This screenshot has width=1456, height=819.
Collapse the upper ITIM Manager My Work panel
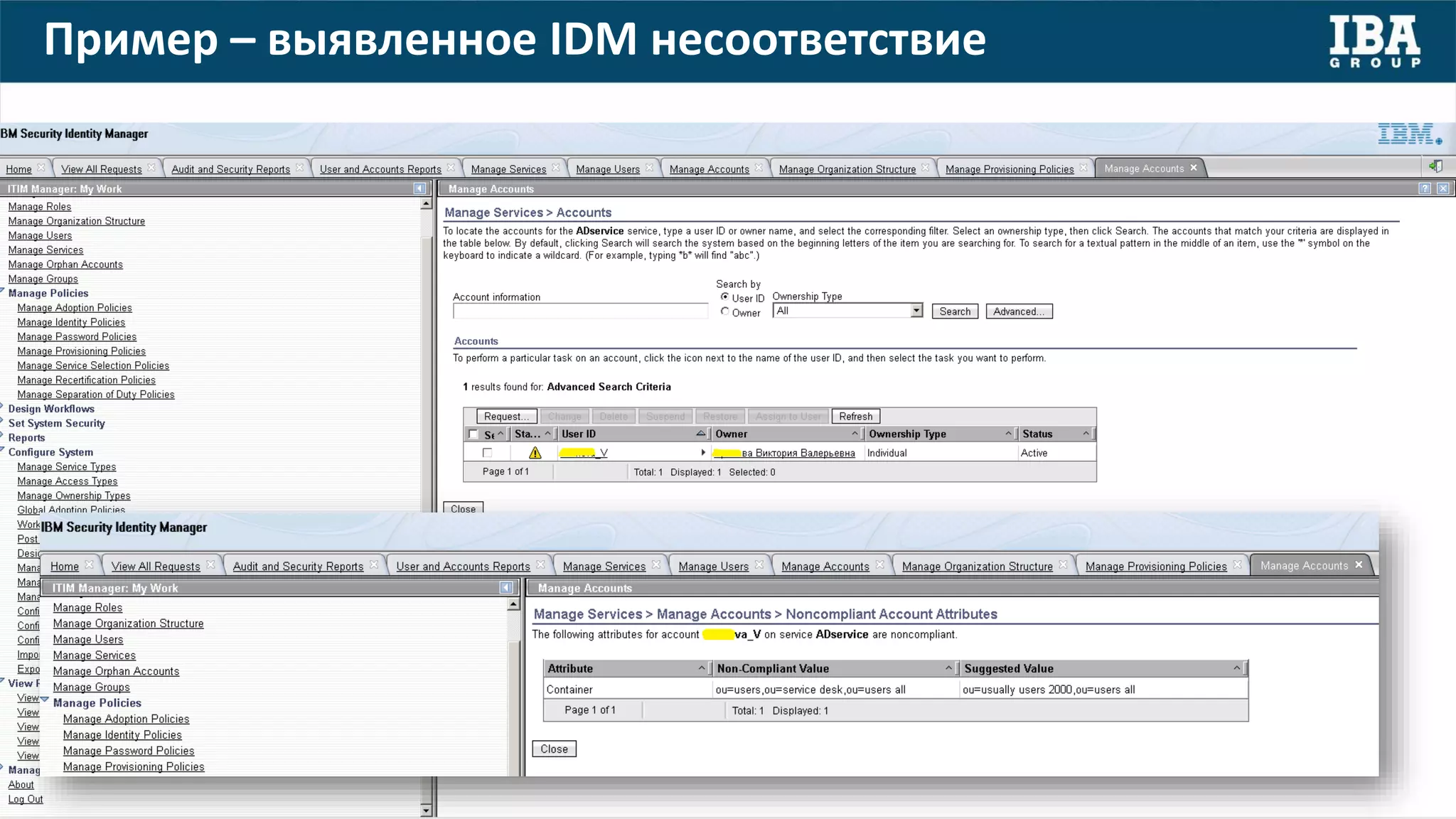point(419,188)
